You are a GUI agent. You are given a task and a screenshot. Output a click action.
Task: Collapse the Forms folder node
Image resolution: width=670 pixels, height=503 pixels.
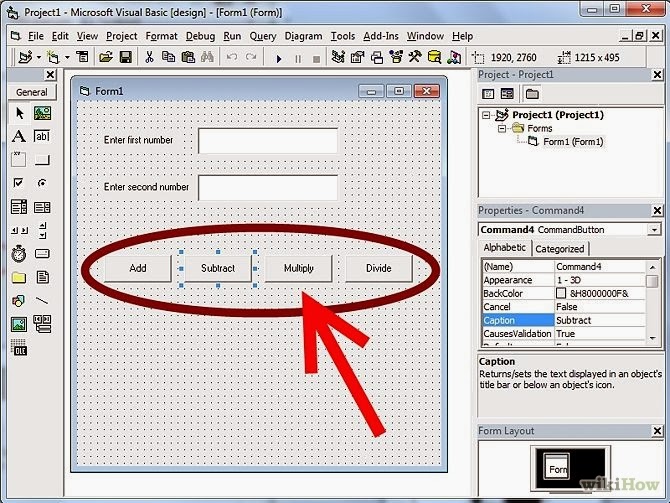click(502, 128)
